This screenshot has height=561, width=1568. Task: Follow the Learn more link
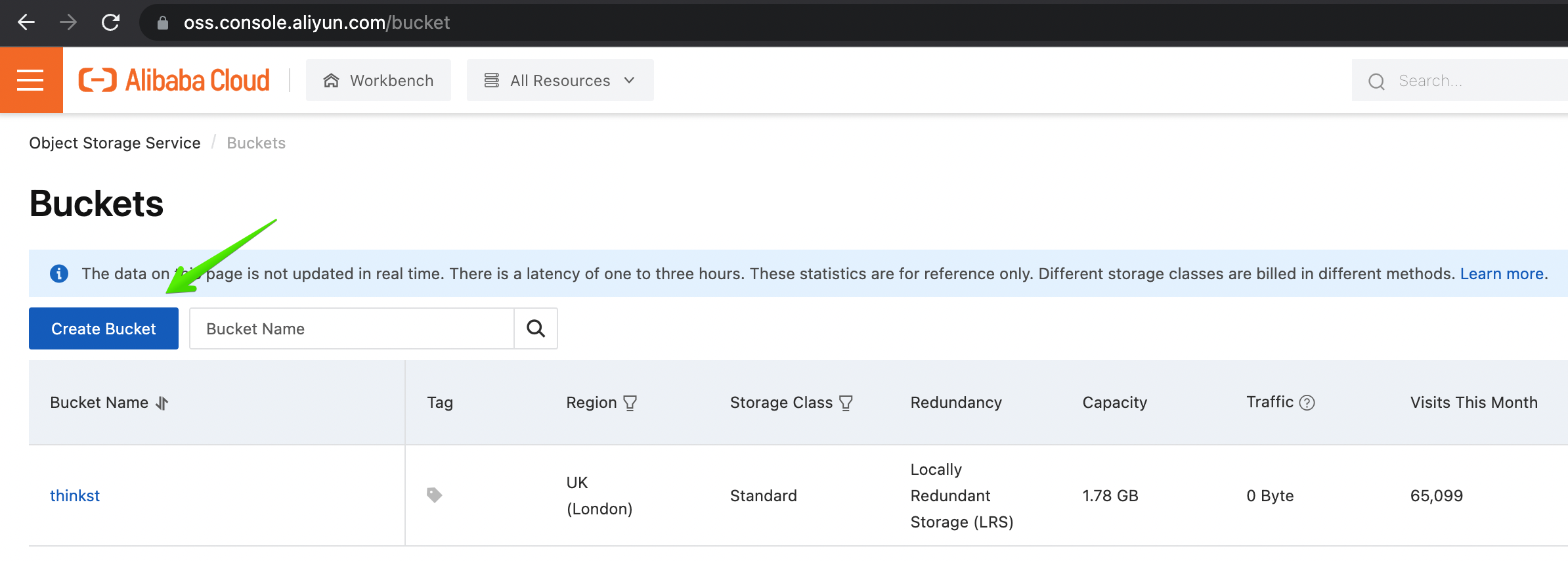click(x=1502, y=273)
